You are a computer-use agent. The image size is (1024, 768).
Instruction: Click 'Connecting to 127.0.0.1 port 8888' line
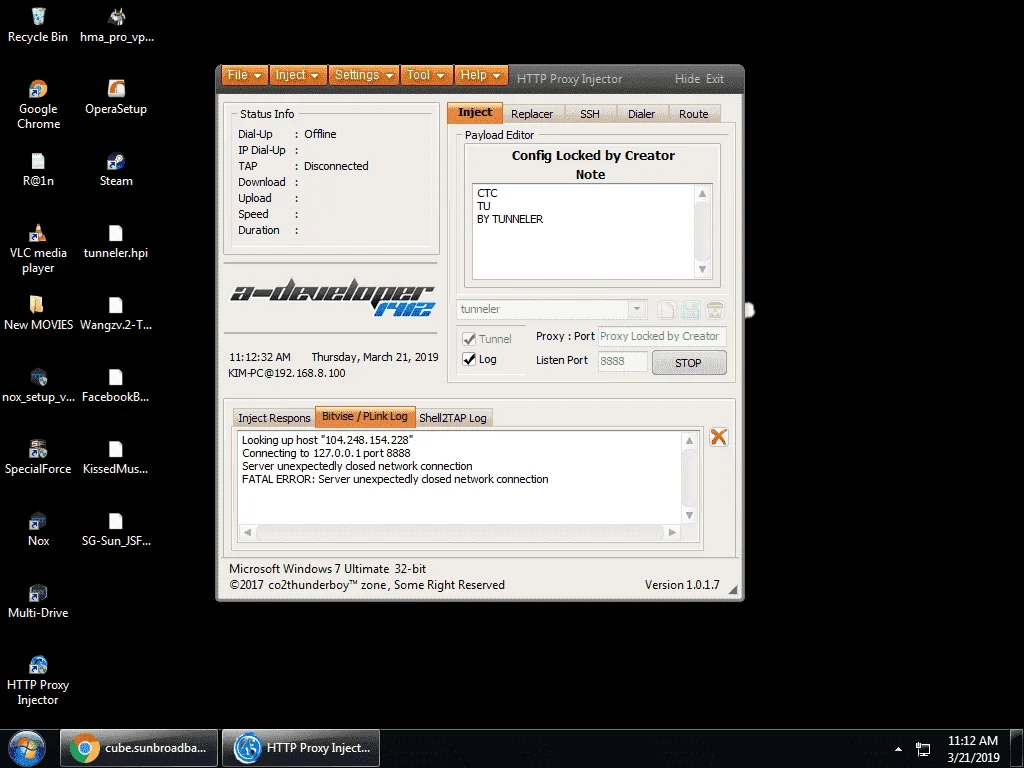click(327, 453)
